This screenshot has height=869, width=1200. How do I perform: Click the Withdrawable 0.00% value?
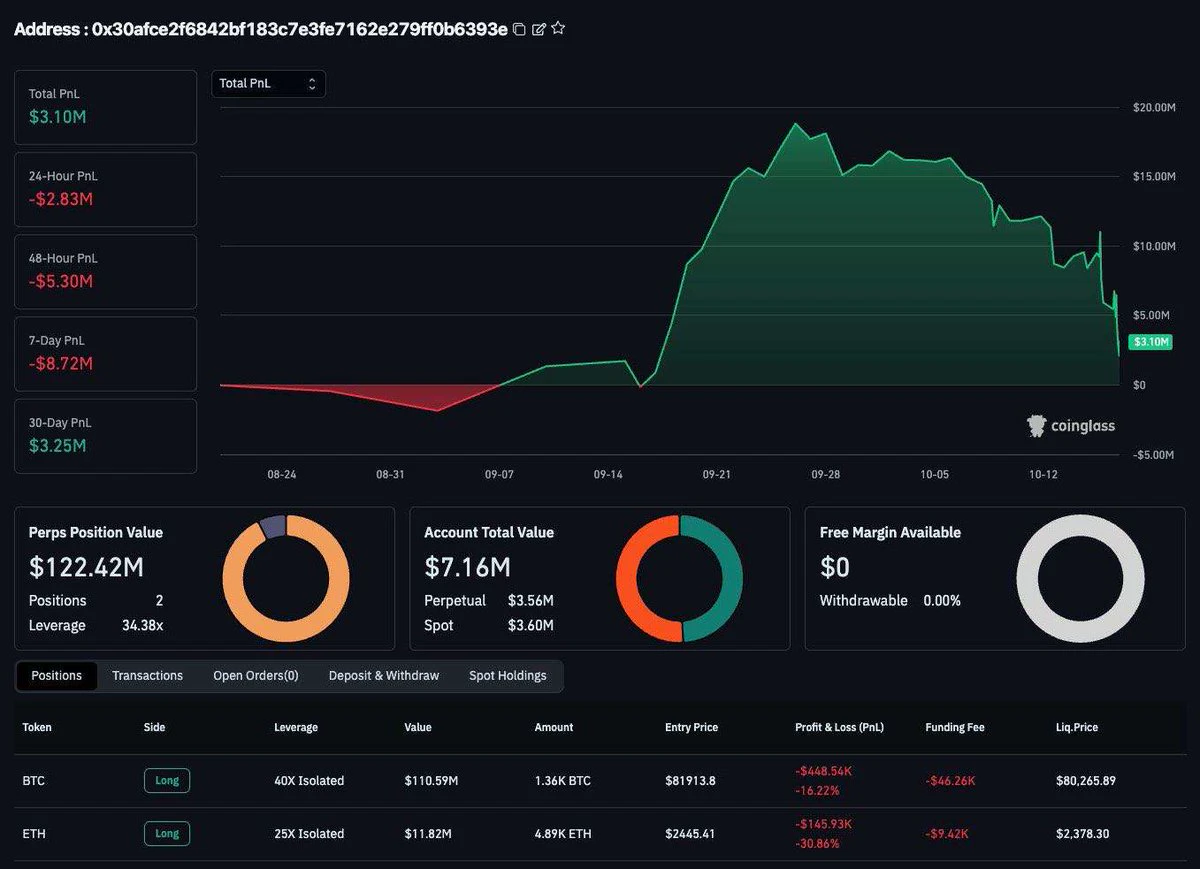click(x=942, y=601)
